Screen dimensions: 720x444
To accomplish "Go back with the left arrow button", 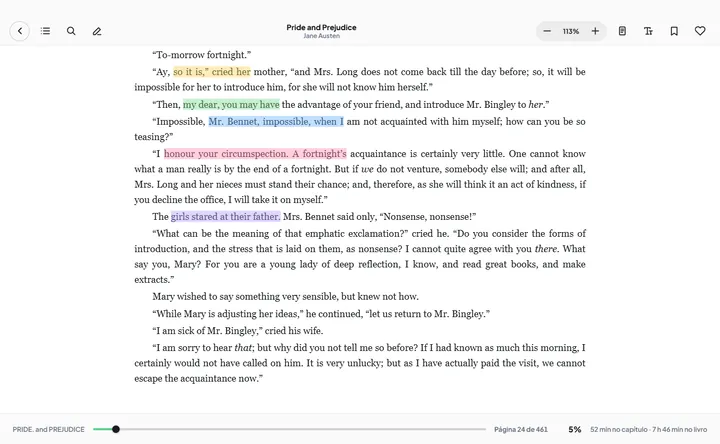I will point(20,31).
